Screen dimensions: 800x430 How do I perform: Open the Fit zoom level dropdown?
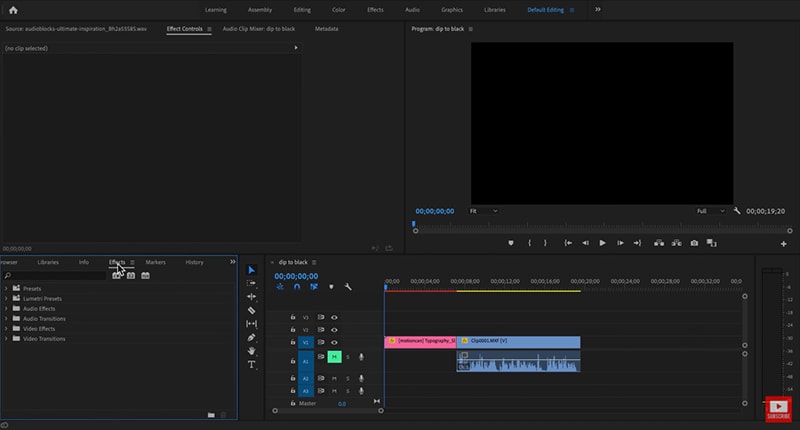(x=484, y=211)
